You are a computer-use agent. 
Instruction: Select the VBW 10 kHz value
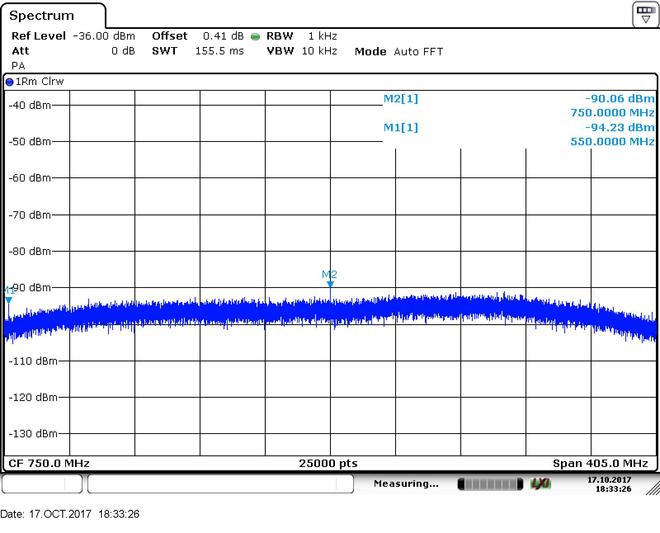[319, 51]
